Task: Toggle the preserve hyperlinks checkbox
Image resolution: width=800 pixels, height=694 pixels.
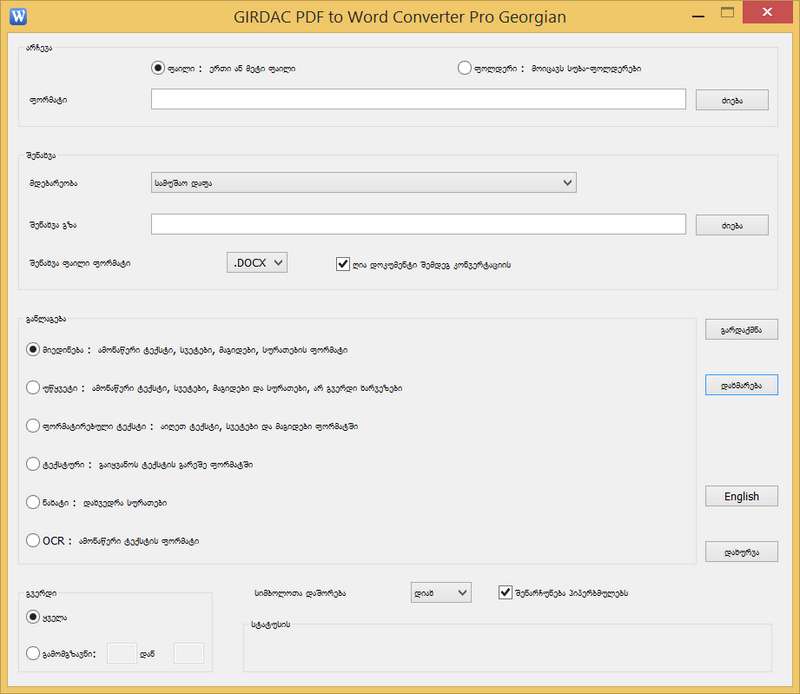Action: 505,593
